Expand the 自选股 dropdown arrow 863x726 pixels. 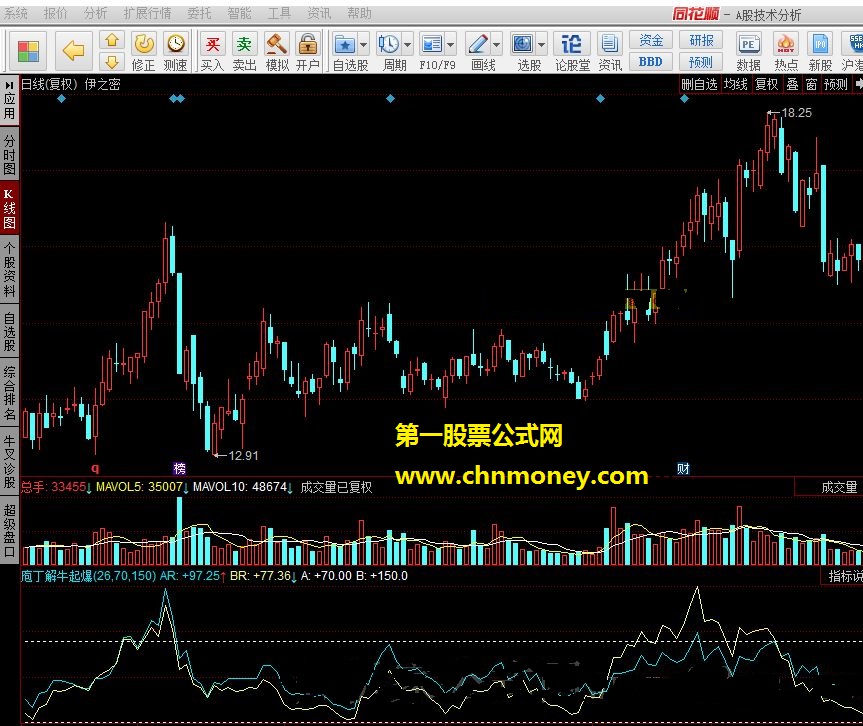pyautogui.click(x=364, y=45)
